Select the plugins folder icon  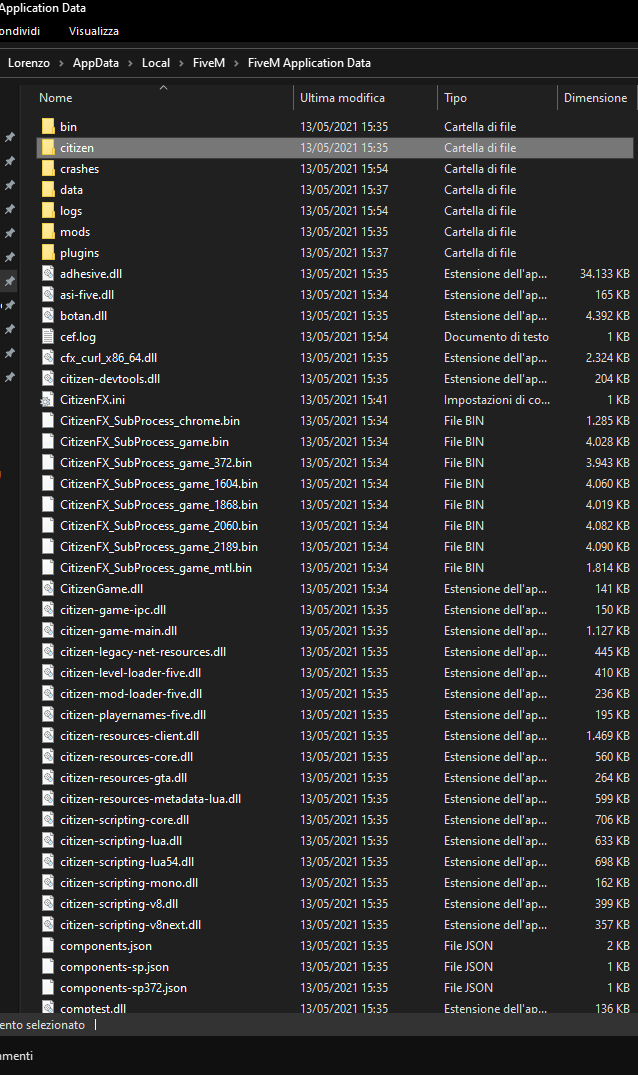click(48, 252)
